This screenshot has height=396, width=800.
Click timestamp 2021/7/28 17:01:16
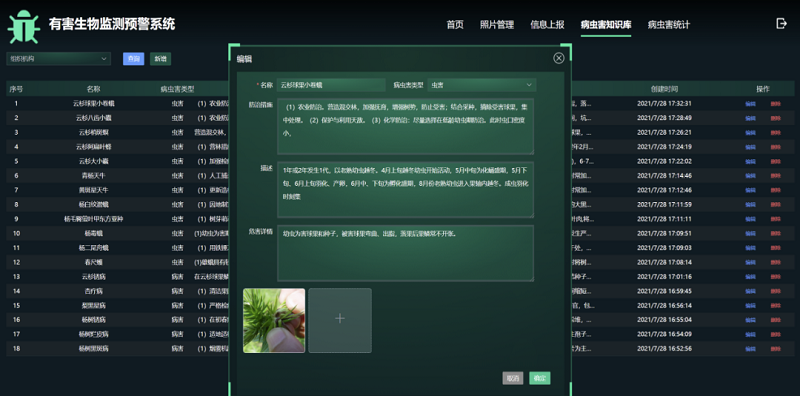664,277
